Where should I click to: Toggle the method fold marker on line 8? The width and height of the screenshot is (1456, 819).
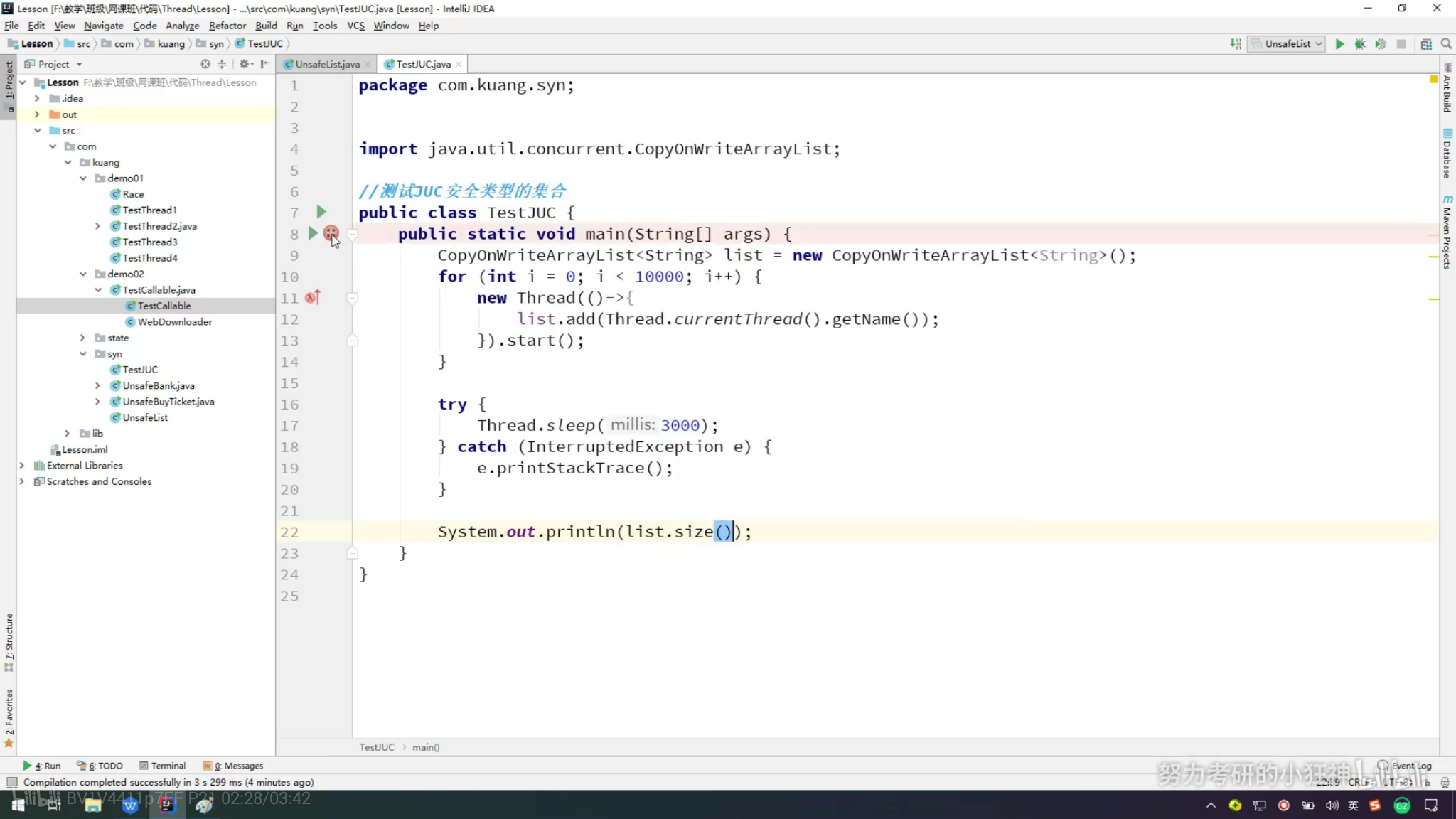(x=352, y=233)
